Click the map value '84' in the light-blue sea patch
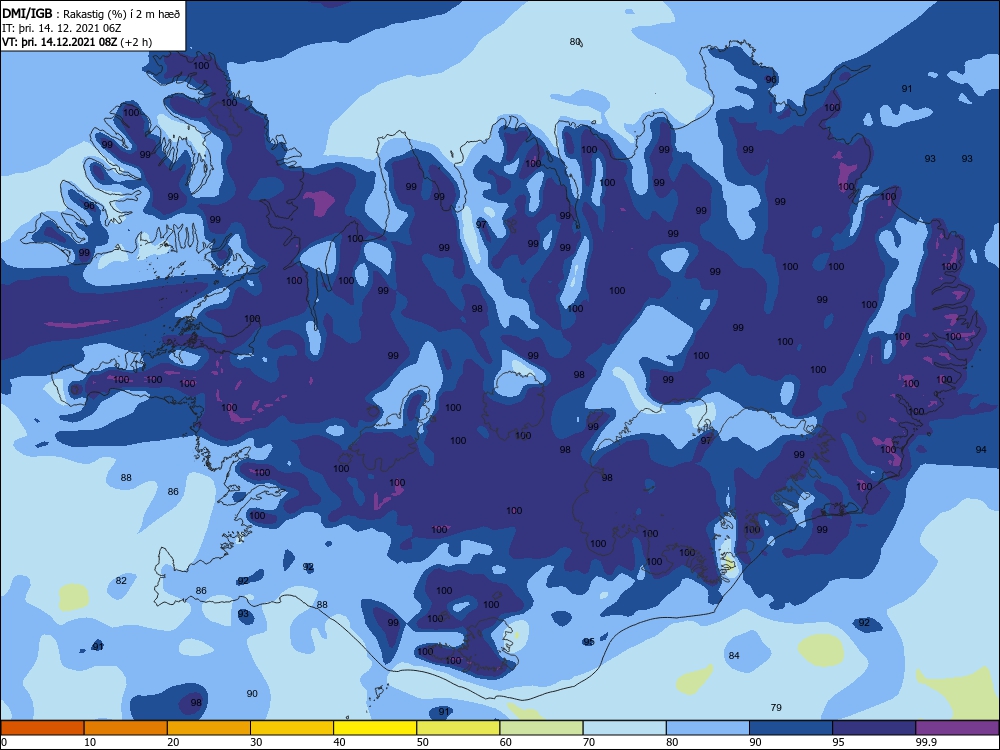 pyautogui.click(x=734, y=655)
